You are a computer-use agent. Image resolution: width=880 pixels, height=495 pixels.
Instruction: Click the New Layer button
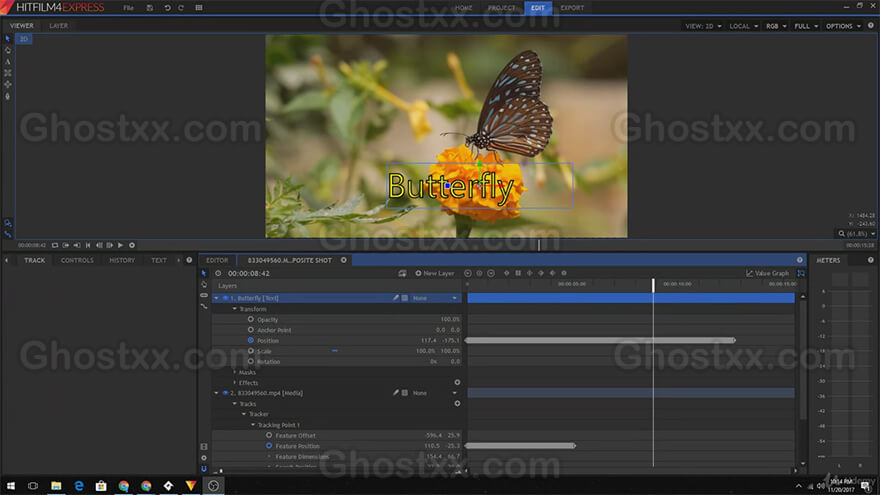pos(434,273)
